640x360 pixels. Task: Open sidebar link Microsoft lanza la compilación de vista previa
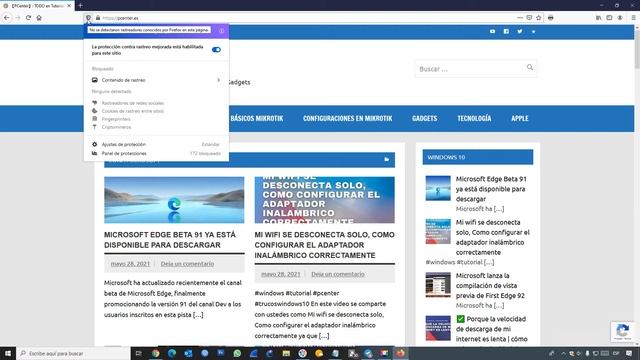pos(490,285)
